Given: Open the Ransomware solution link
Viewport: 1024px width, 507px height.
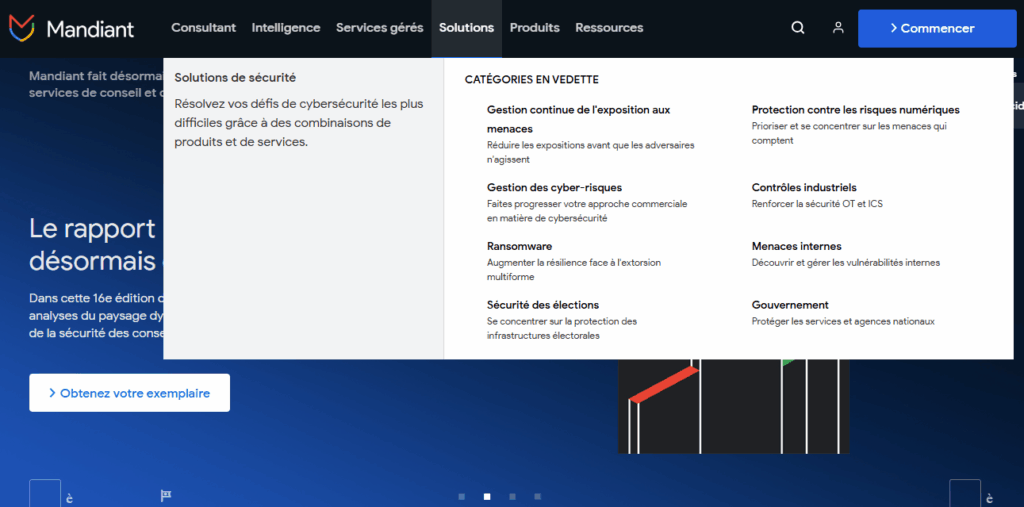Looking at the screenshot, I should coord(520,246).
